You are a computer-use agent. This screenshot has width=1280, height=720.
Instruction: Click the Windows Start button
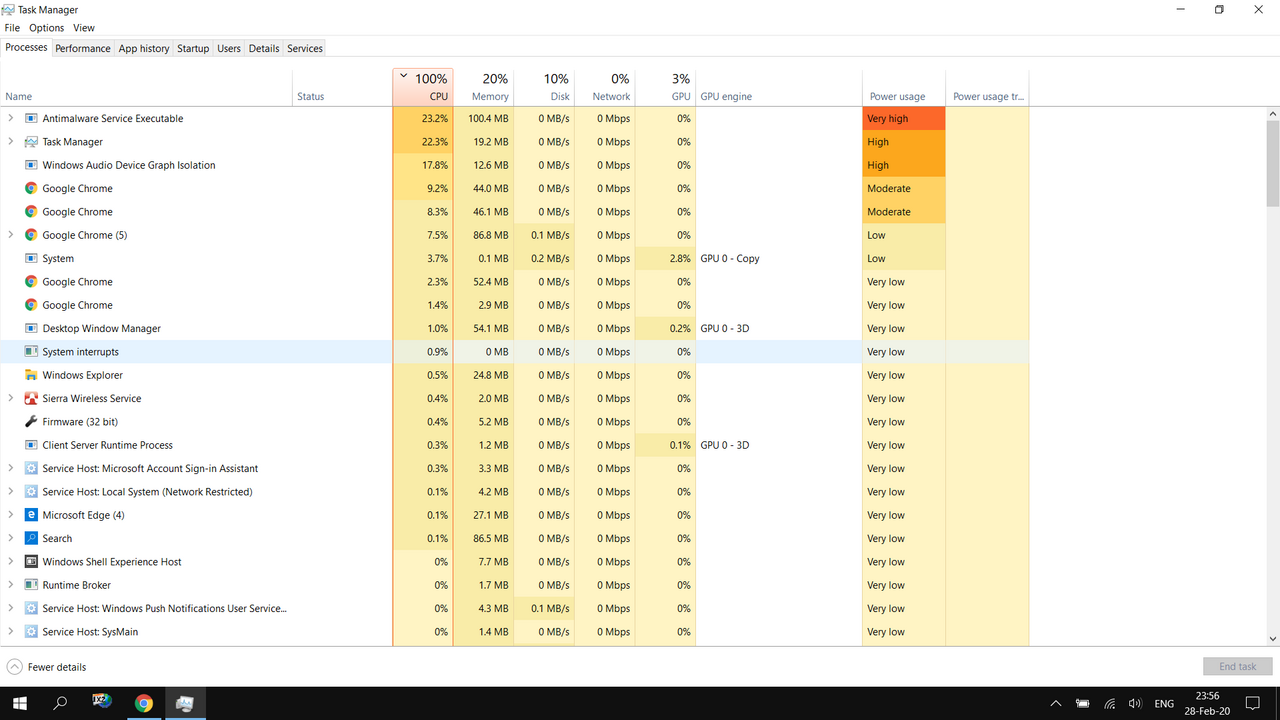tap(19, 703)
